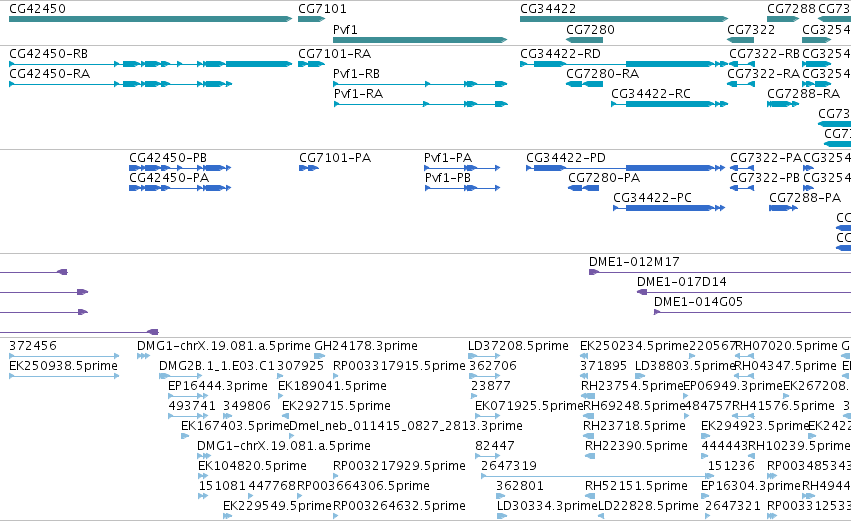Click the CG7322-RB transcript label

click(764, 54)
